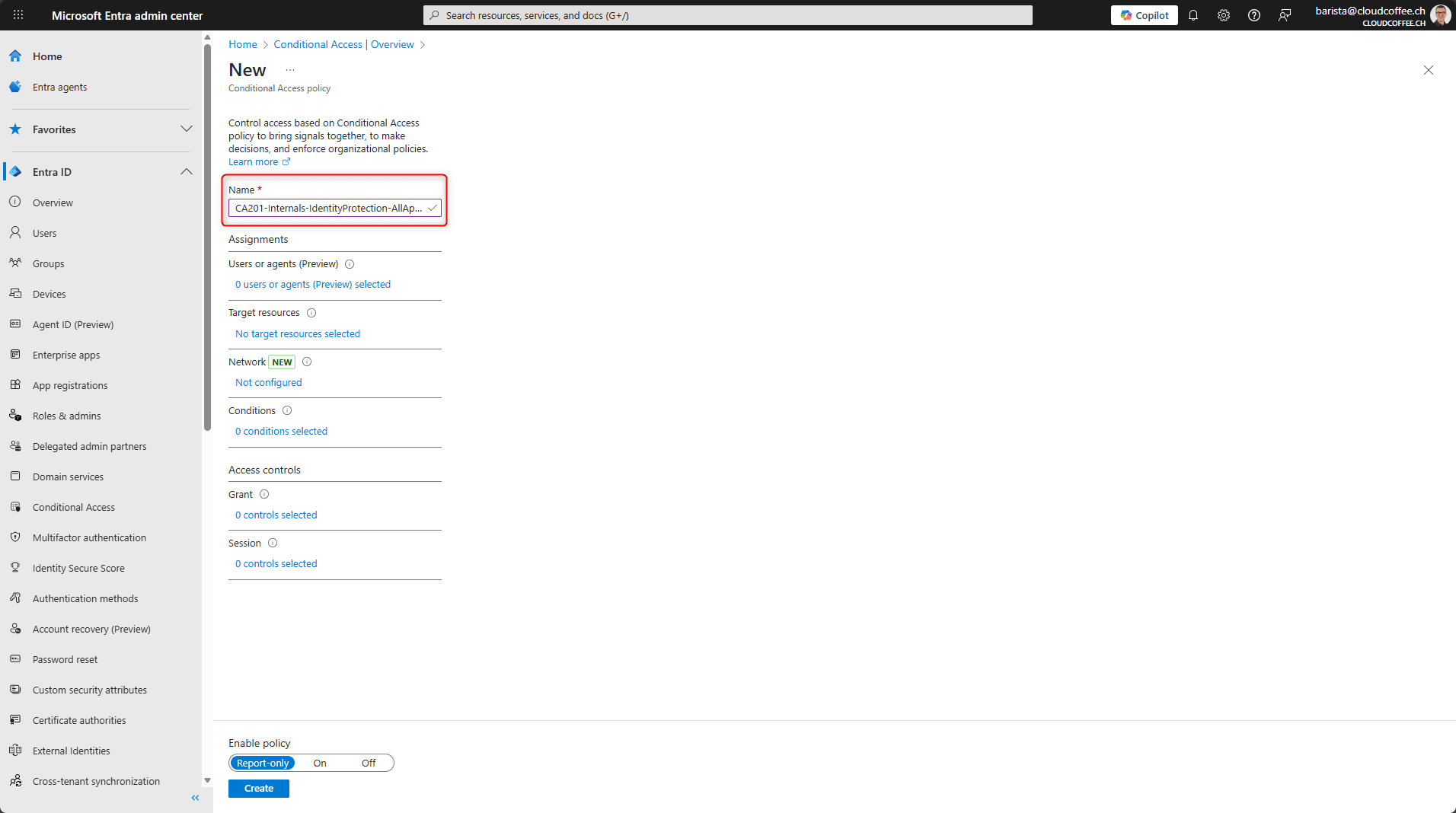Screen dimensions: 1456x813
Task: Set Enable policy to On
Action: 320,764
